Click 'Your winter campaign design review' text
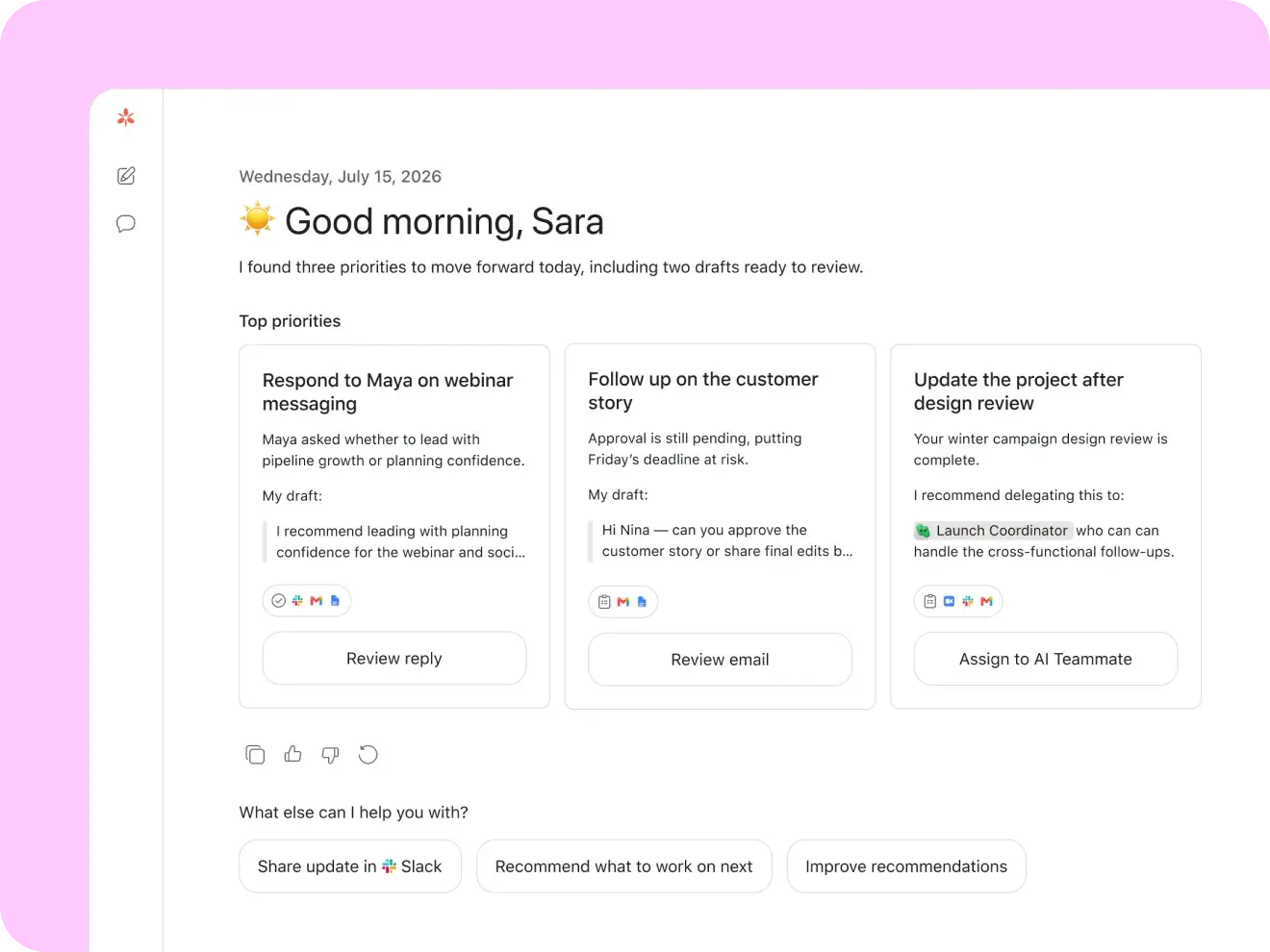 [x=1041, y=449]
